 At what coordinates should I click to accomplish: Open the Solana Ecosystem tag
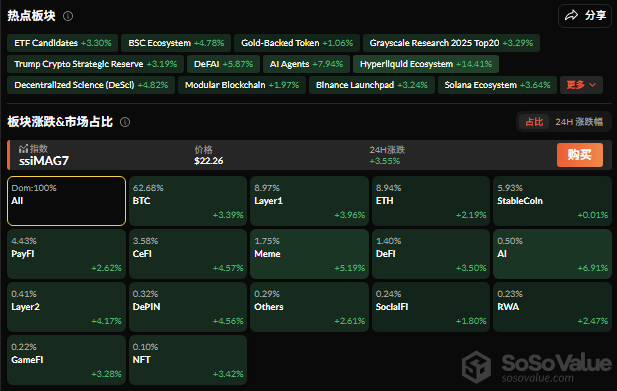[x=497, y=85]
